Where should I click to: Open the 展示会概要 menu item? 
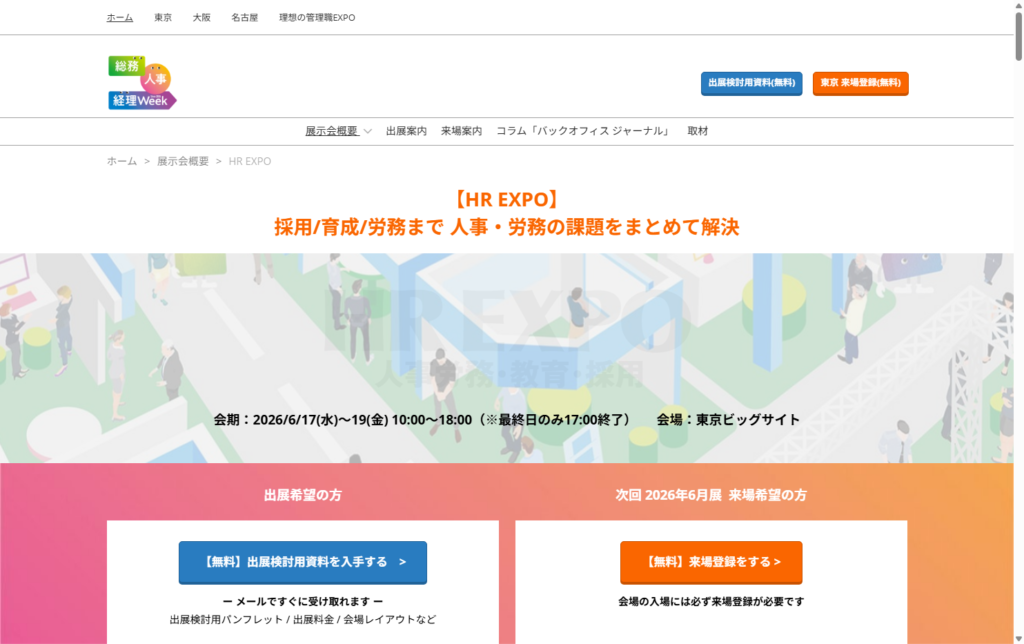pos(331,131)
